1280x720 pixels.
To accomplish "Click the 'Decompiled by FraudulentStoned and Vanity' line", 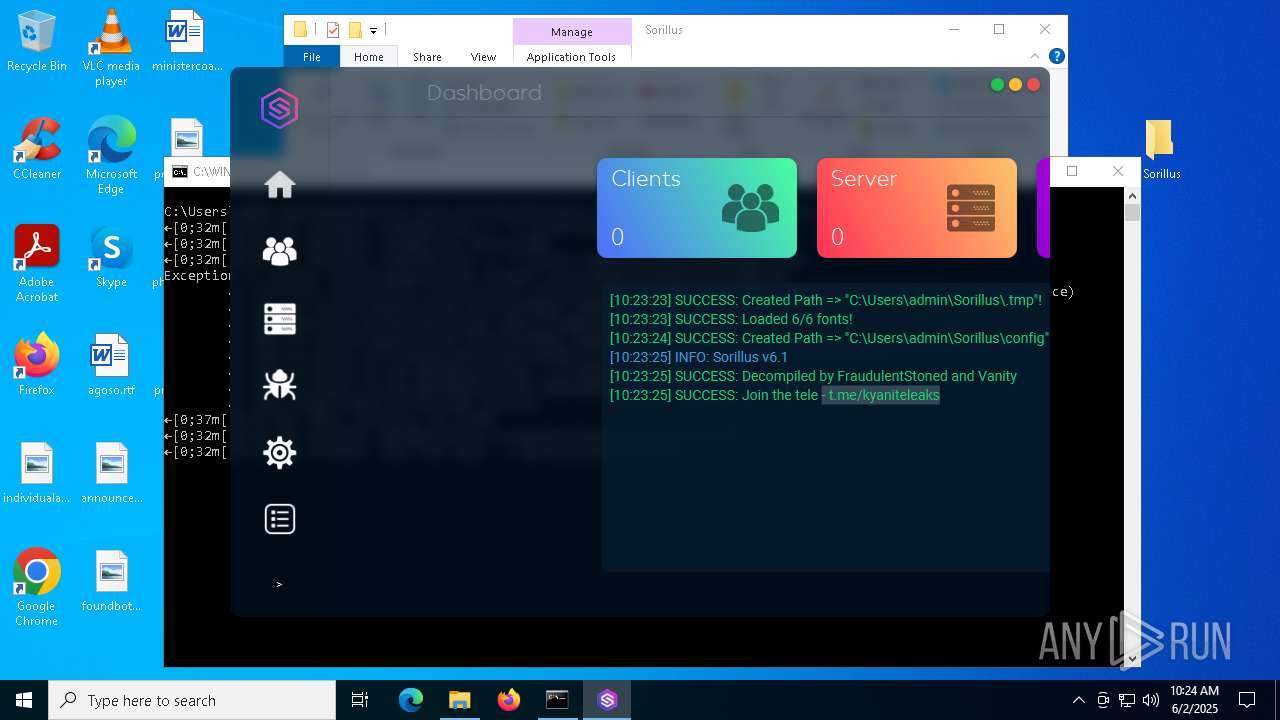I will pos(813,376).
